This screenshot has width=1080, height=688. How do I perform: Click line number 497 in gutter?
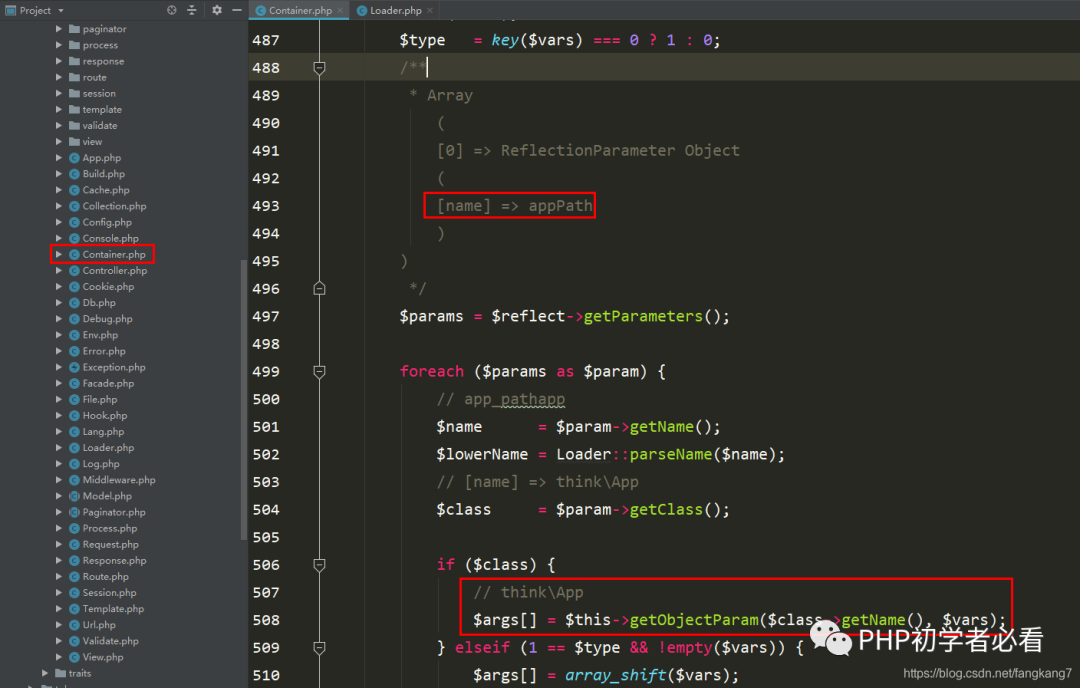click(x=266, y=316)
